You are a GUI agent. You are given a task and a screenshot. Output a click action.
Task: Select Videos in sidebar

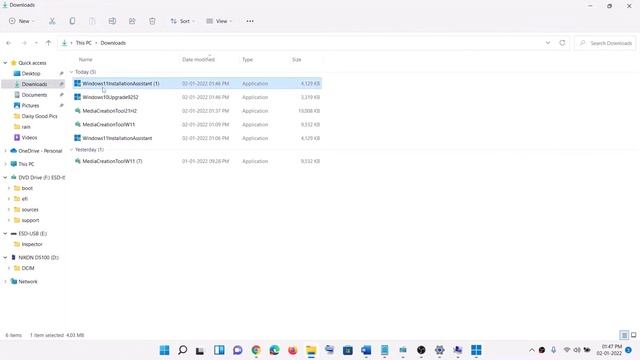[29, 138]
